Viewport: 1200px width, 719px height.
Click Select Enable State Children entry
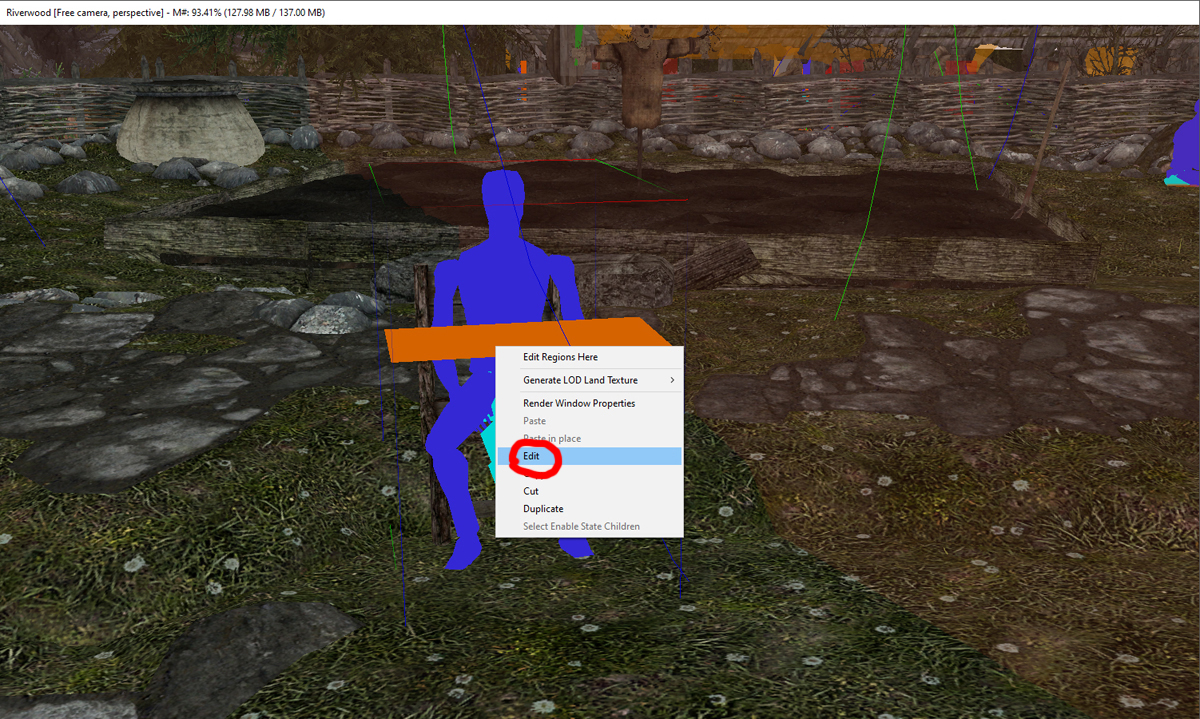click(x=581, y=525)
